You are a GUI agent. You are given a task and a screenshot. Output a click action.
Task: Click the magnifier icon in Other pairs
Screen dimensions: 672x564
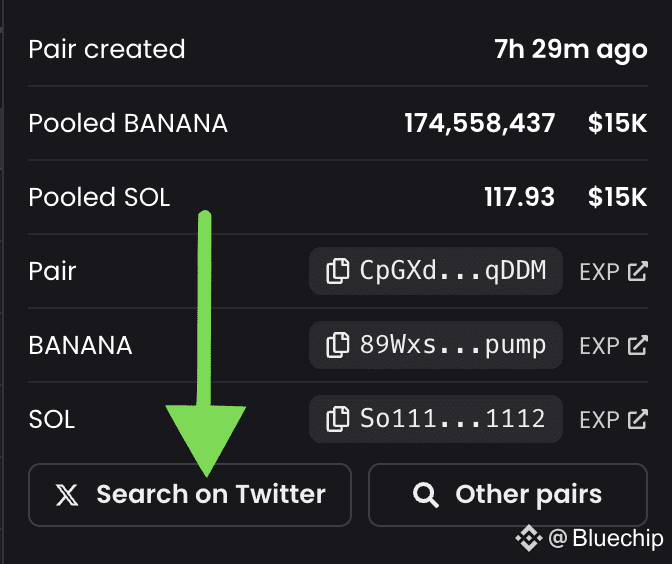[426, 495]
